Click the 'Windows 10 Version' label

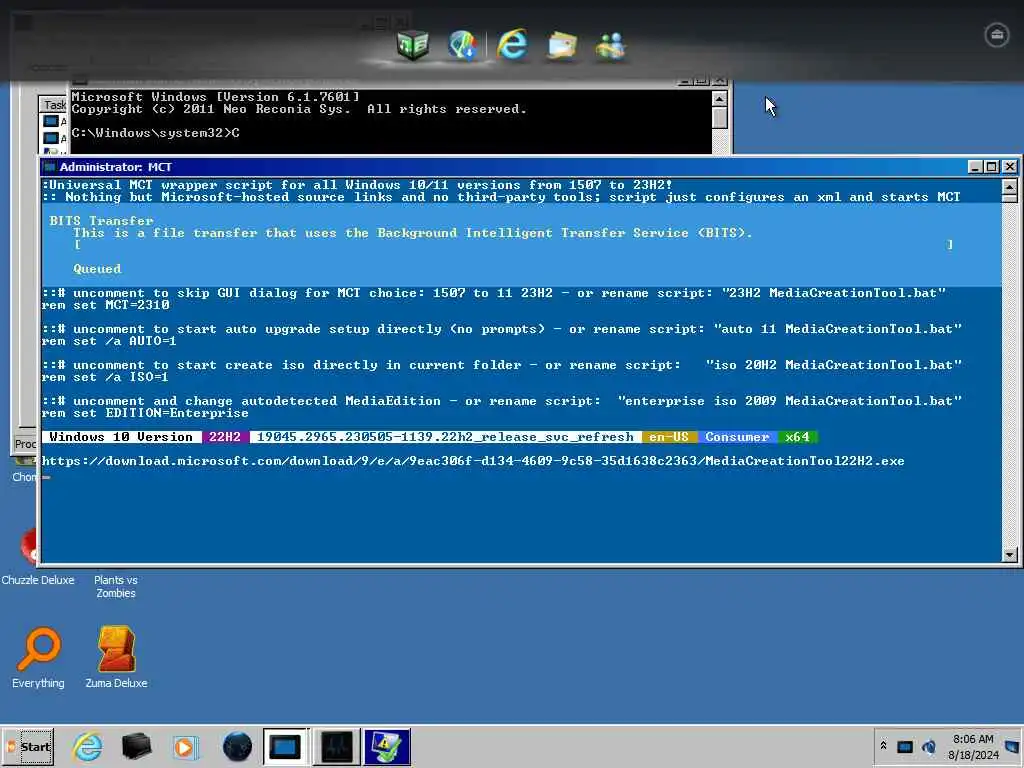[121, 437]
